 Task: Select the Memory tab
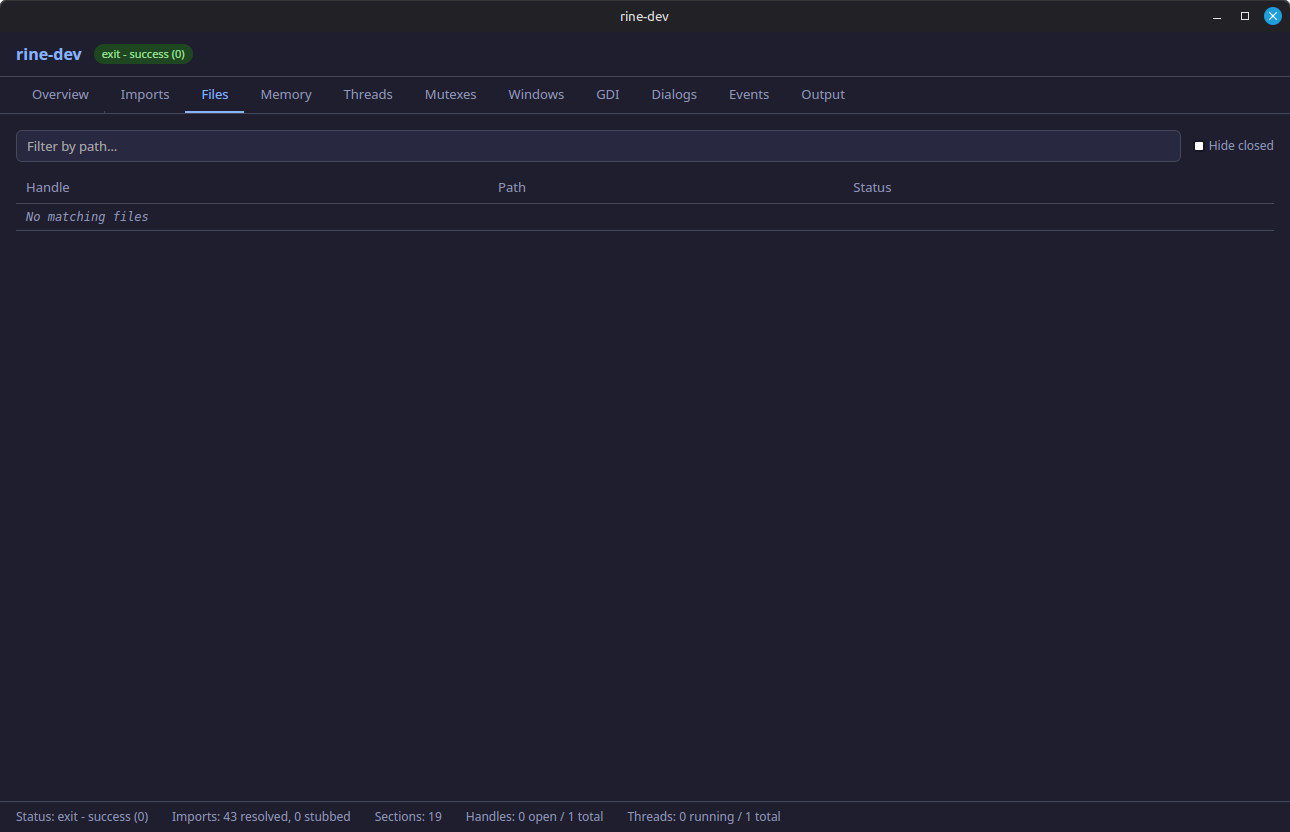(285, 94)
